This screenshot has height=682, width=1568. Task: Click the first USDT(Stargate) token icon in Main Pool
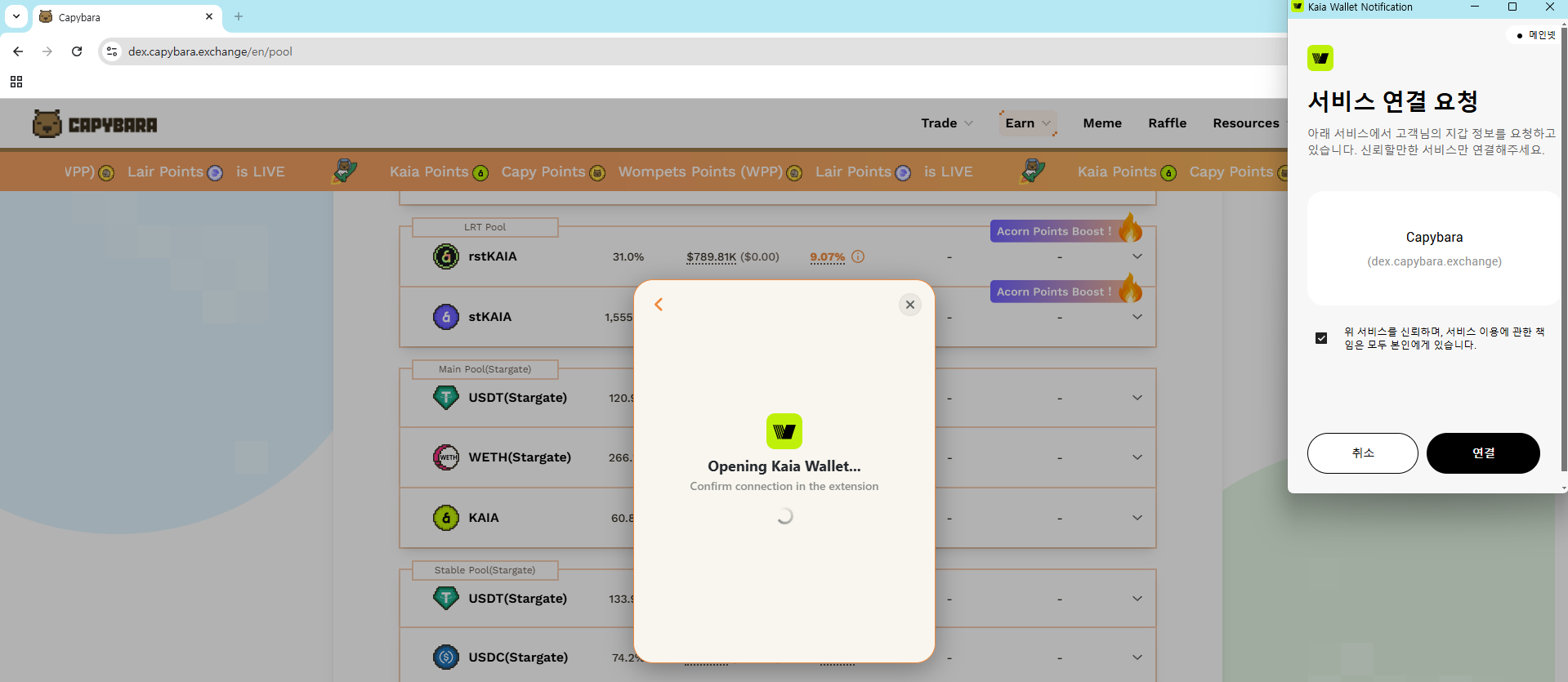tap(446, 398)
